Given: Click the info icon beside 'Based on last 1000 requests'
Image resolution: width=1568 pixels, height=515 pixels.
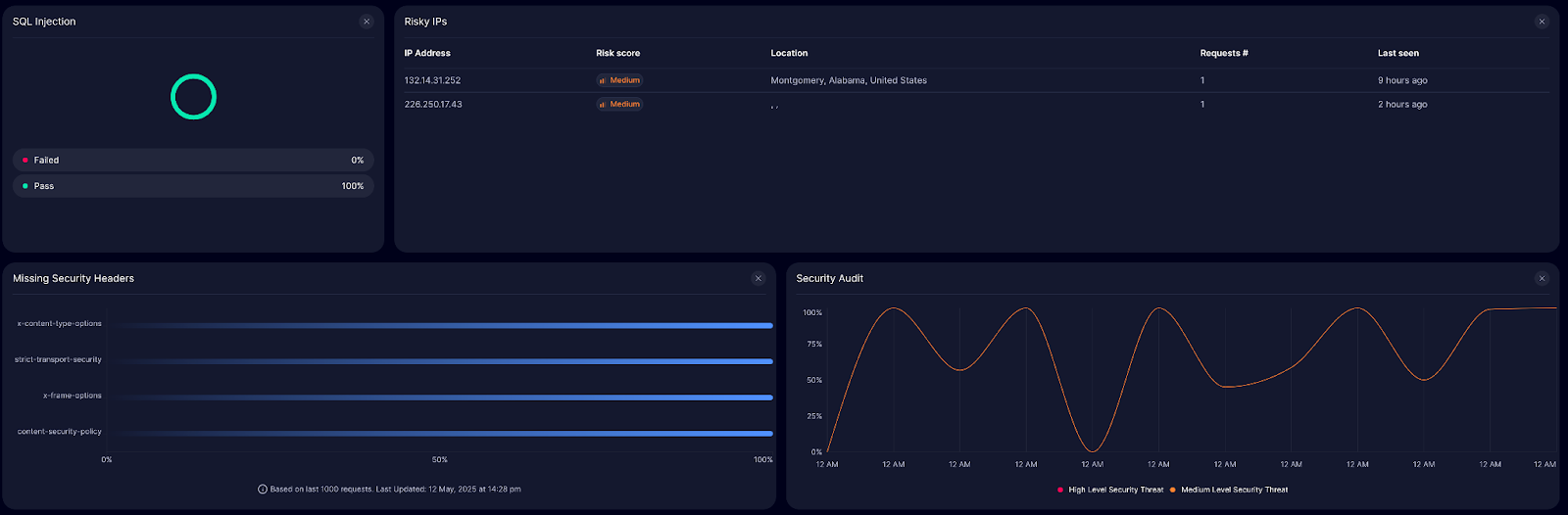Looking at the screenshot, I should (263, 490).
